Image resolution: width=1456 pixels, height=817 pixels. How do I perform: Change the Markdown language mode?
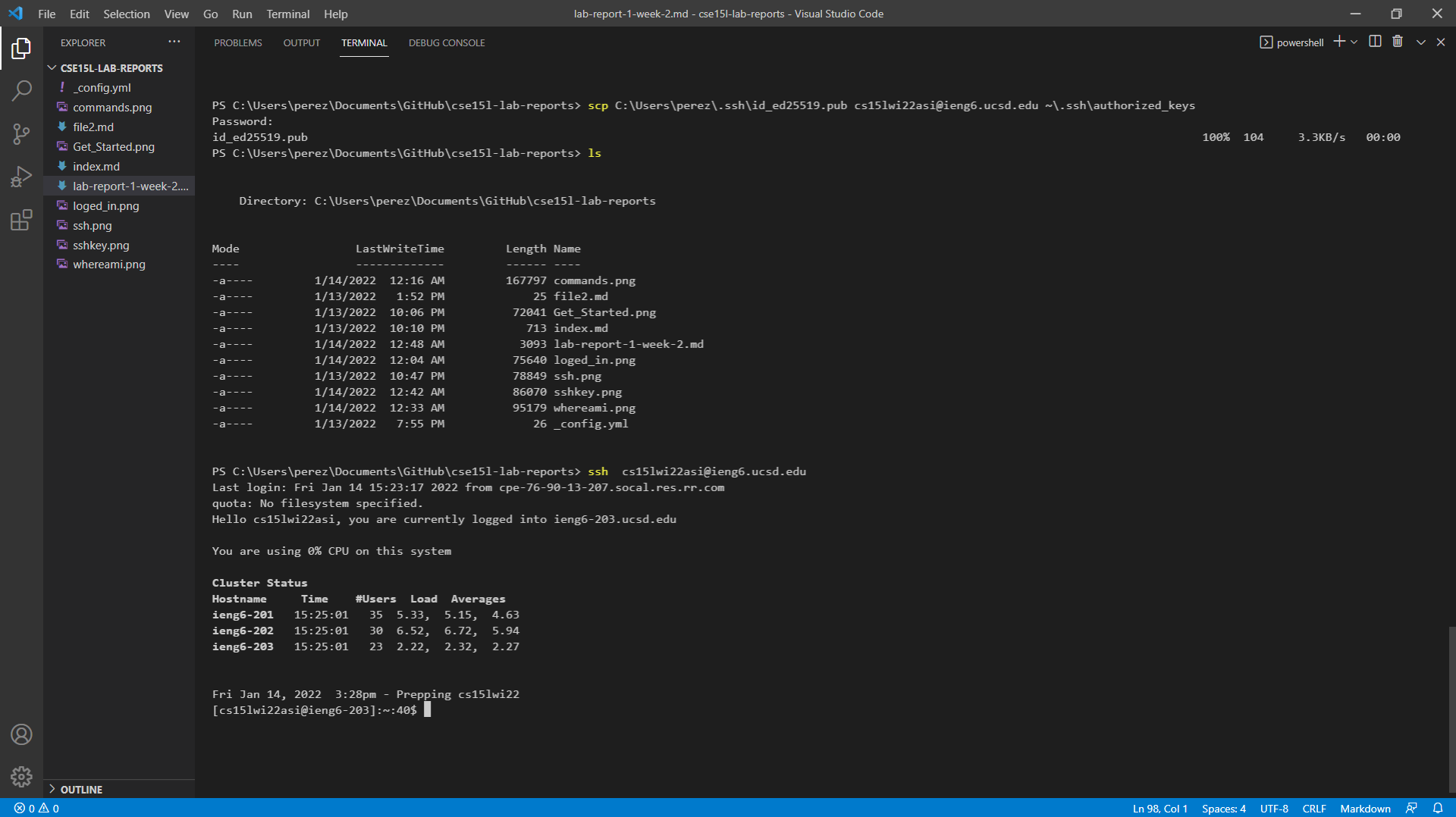[x=1365, y=809]
